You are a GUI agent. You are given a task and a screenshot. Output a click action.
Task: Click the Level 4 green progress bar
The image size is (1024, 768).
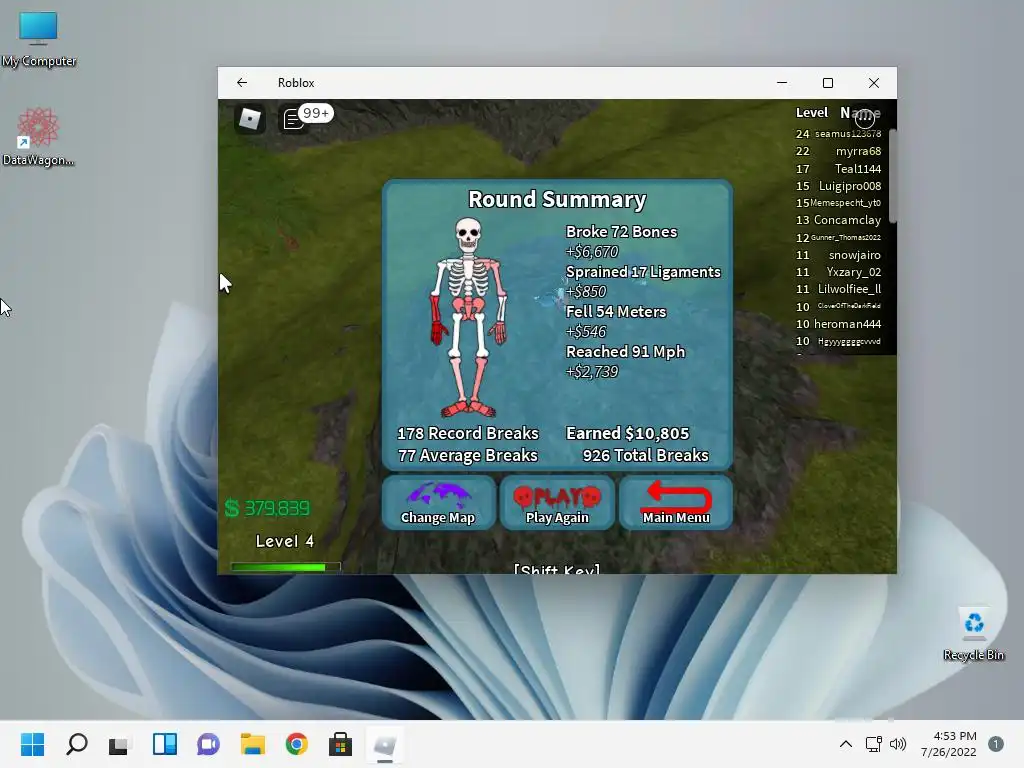coord(285,567)
